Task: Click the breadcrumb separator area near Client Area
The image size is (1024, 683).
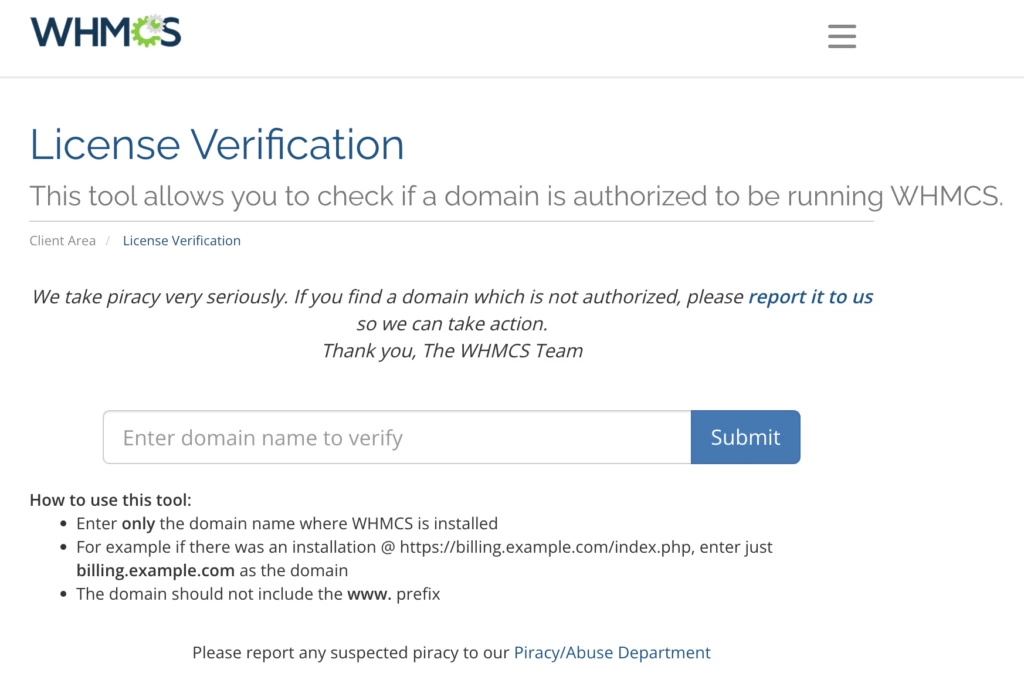Action: 108,240
